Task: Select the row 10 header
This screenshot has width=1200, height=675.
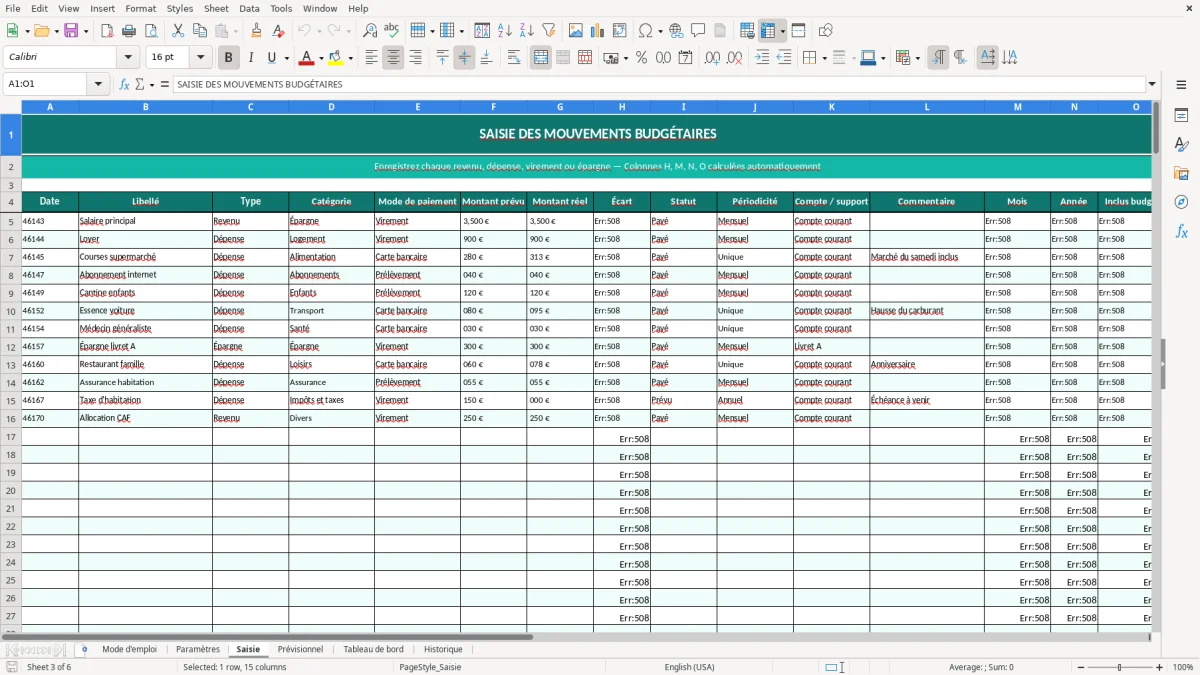Action: 11,311
